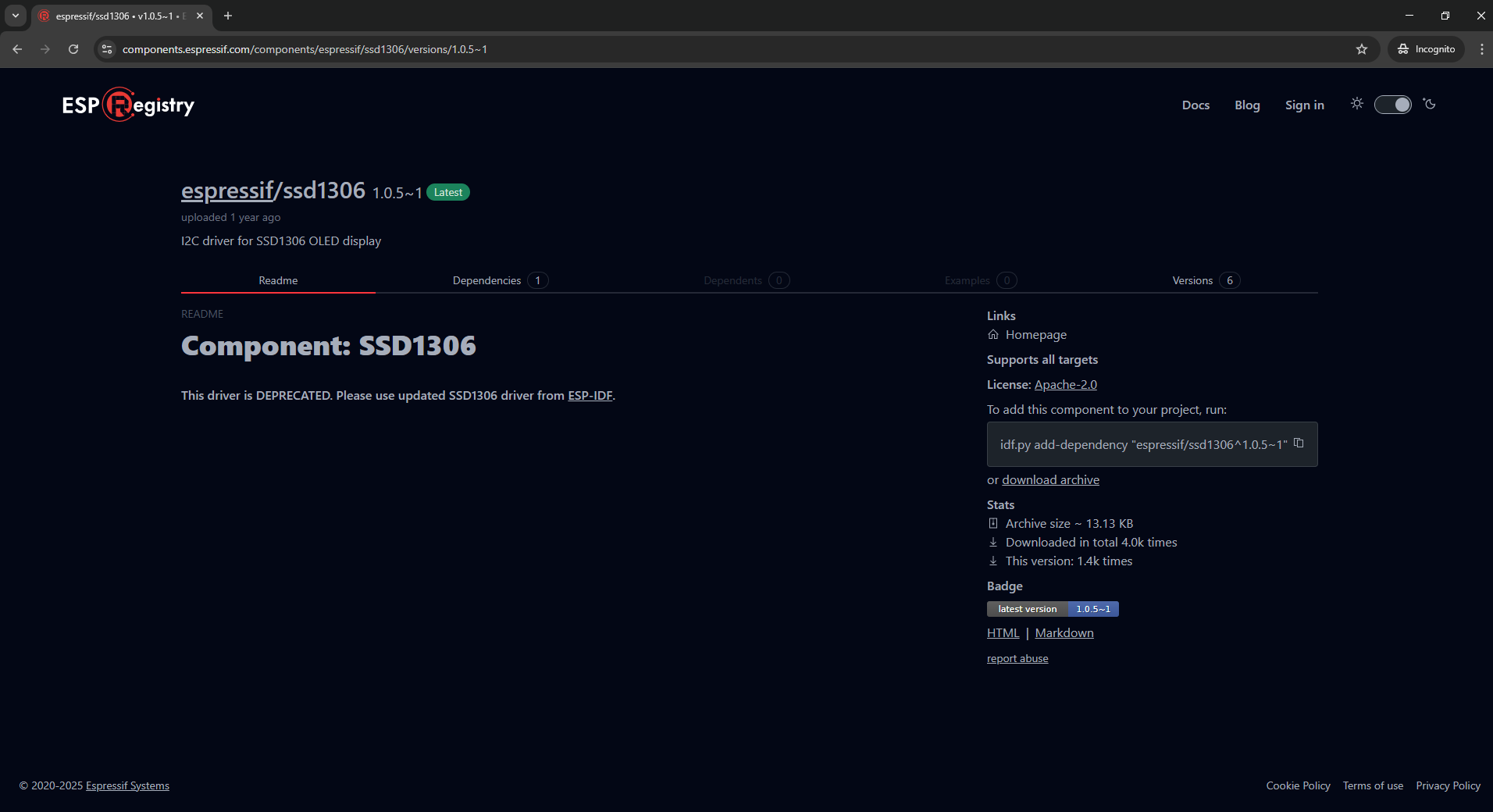Switch to the Examples tab
The image size is (1493, 812).
click(980, 280)
